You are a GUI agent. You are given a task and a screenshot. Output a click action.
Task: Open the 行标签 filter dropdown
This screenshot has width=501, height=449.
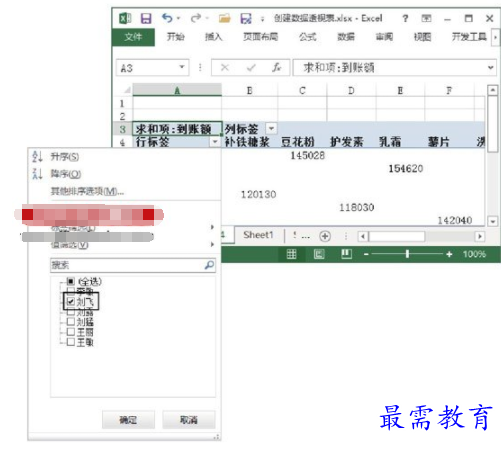(x=215, y=142)
